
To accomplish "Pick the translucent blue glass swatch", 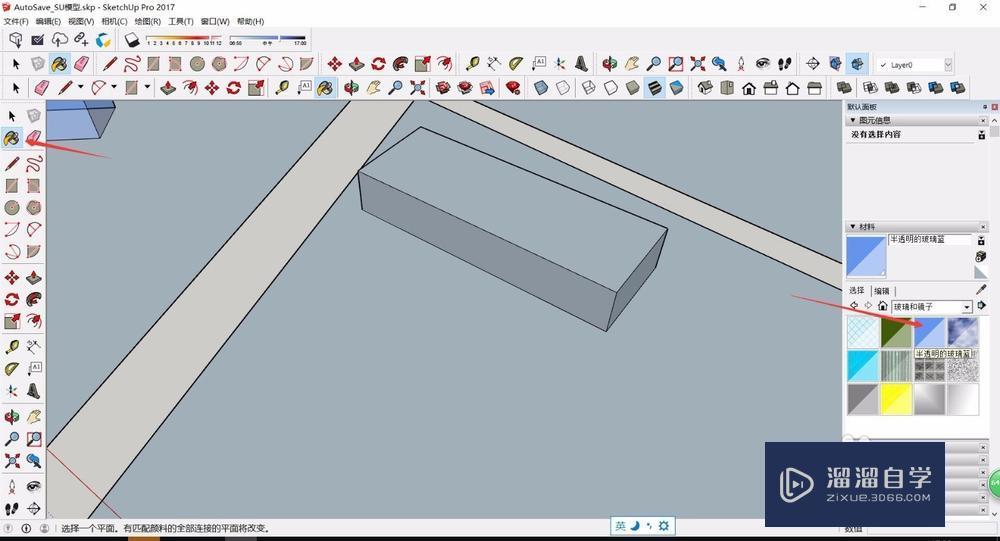I will click(x=930, y=332).
